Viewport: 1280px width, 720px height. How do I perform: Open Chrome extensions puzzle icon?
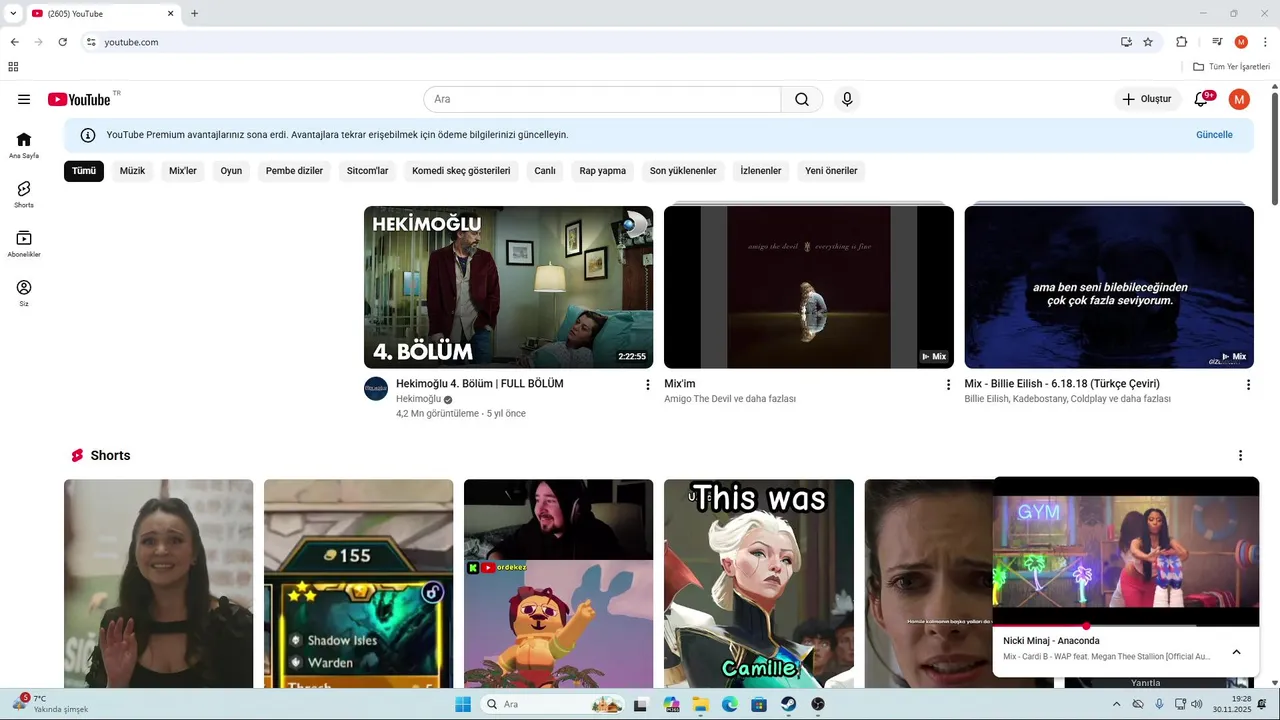[1182, 42]
